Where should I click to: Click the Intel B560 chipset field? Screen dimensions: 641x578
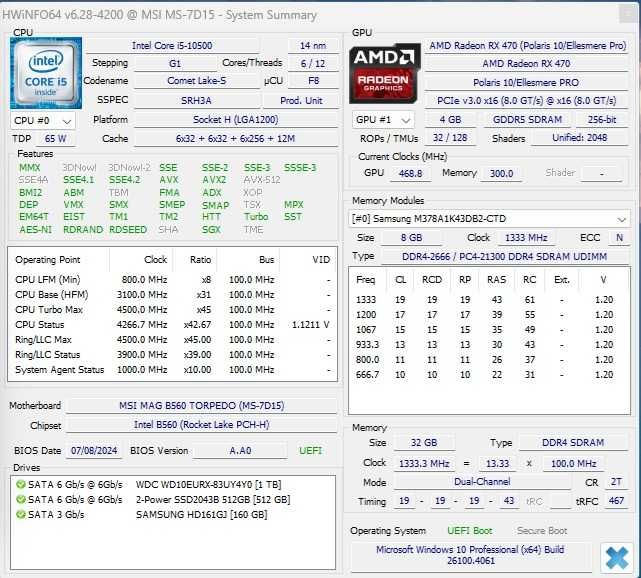[x=202, y=425]
